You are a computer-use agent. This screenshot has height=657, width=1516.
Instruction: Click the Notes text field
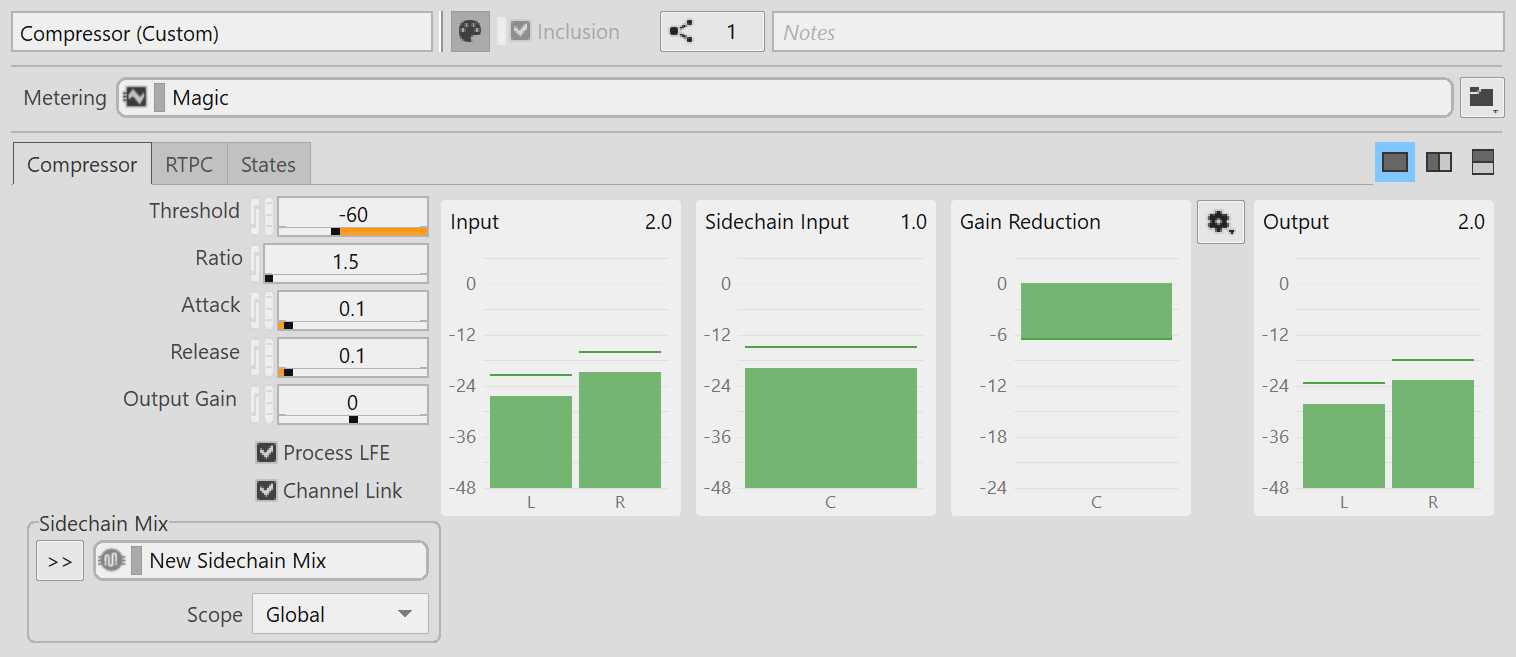(x=1137, y=32)
